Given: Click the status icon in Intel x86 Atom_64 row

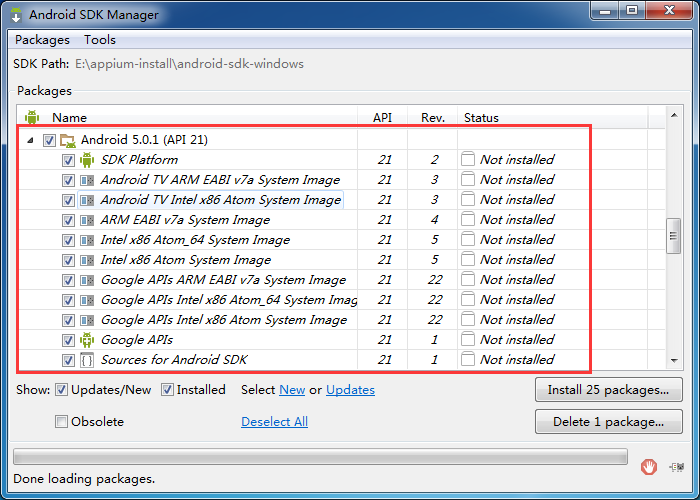Looking at the screenshot, I should (x=467, y=239).
